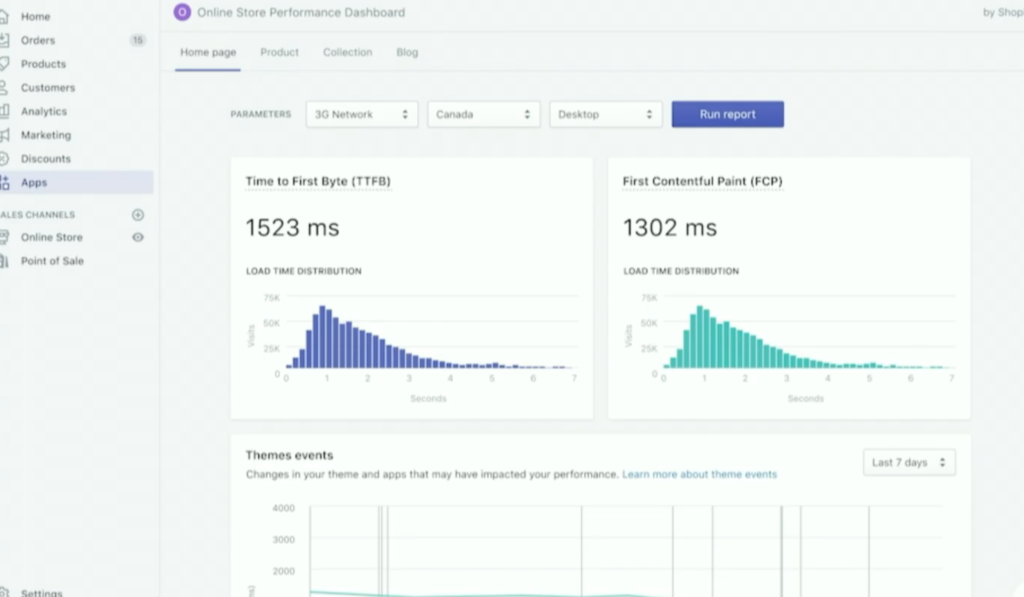
Task: Open the Marketing section
Action: [46, 135]
